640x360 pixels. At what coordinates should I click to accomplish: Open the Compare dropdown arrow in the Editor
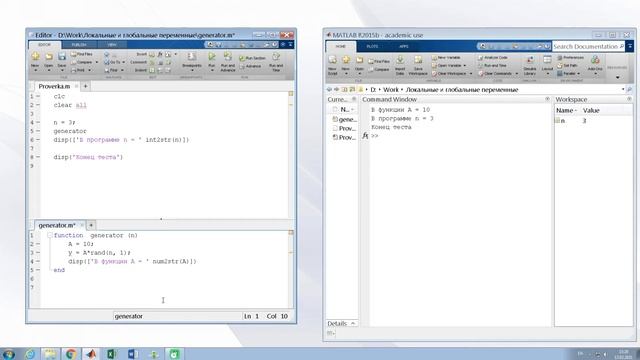point(97,62)
